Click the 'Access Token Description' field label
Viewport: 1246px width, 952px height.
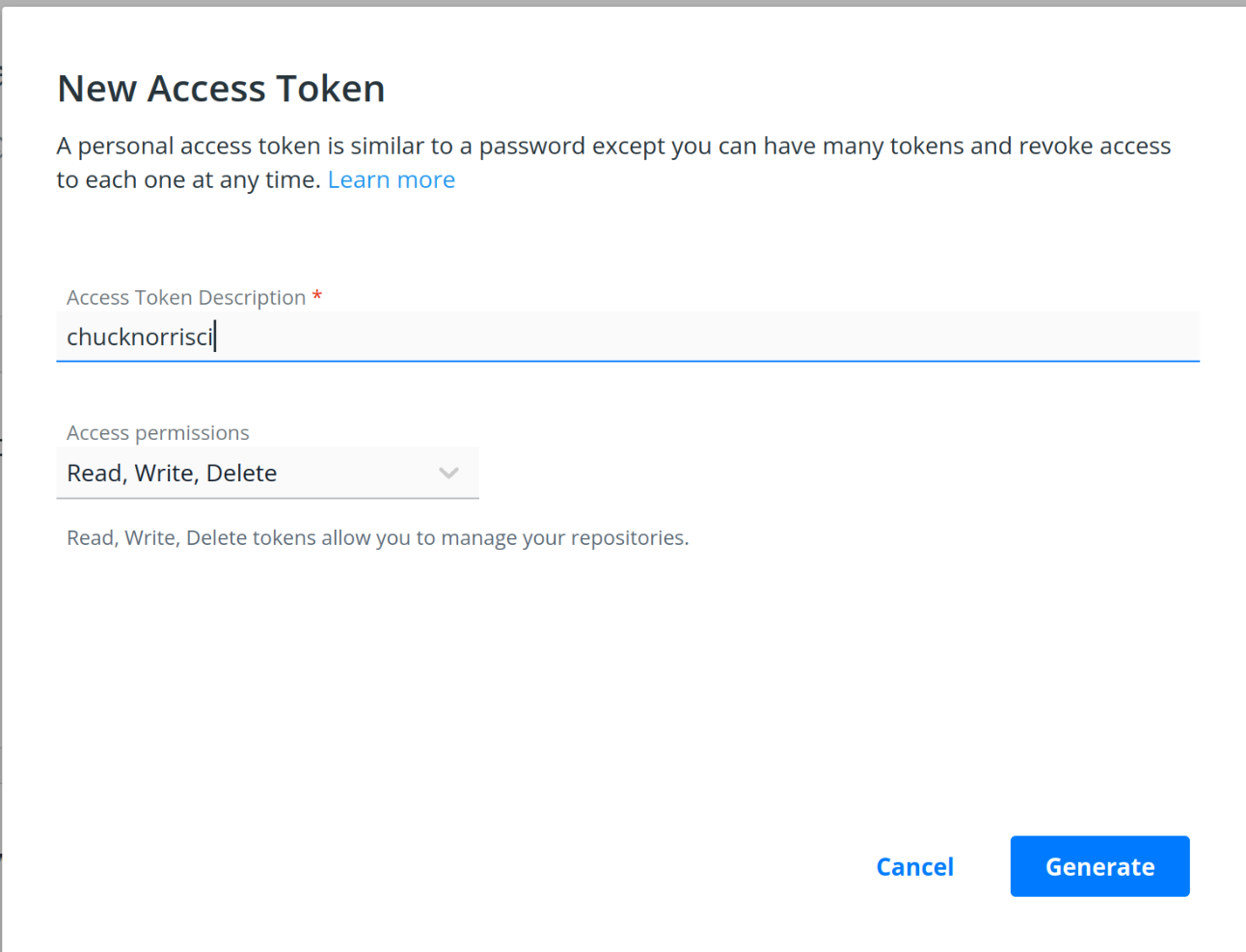186,297
